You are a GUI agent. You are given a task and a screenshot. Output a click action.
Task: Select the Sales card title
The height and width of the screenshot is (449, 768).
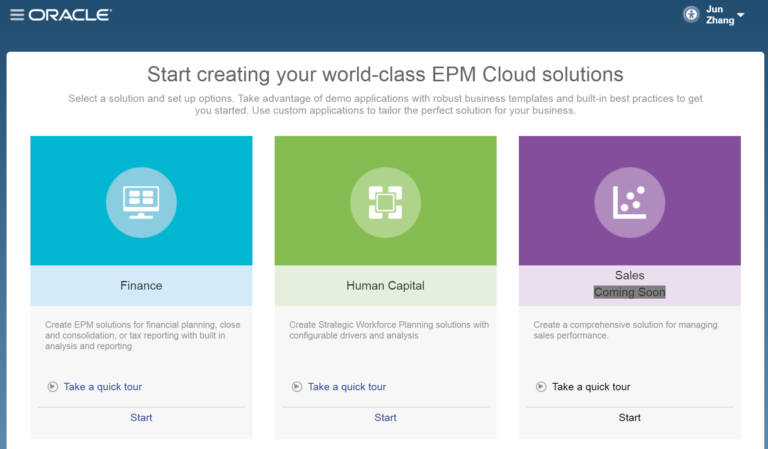point(629,275)
